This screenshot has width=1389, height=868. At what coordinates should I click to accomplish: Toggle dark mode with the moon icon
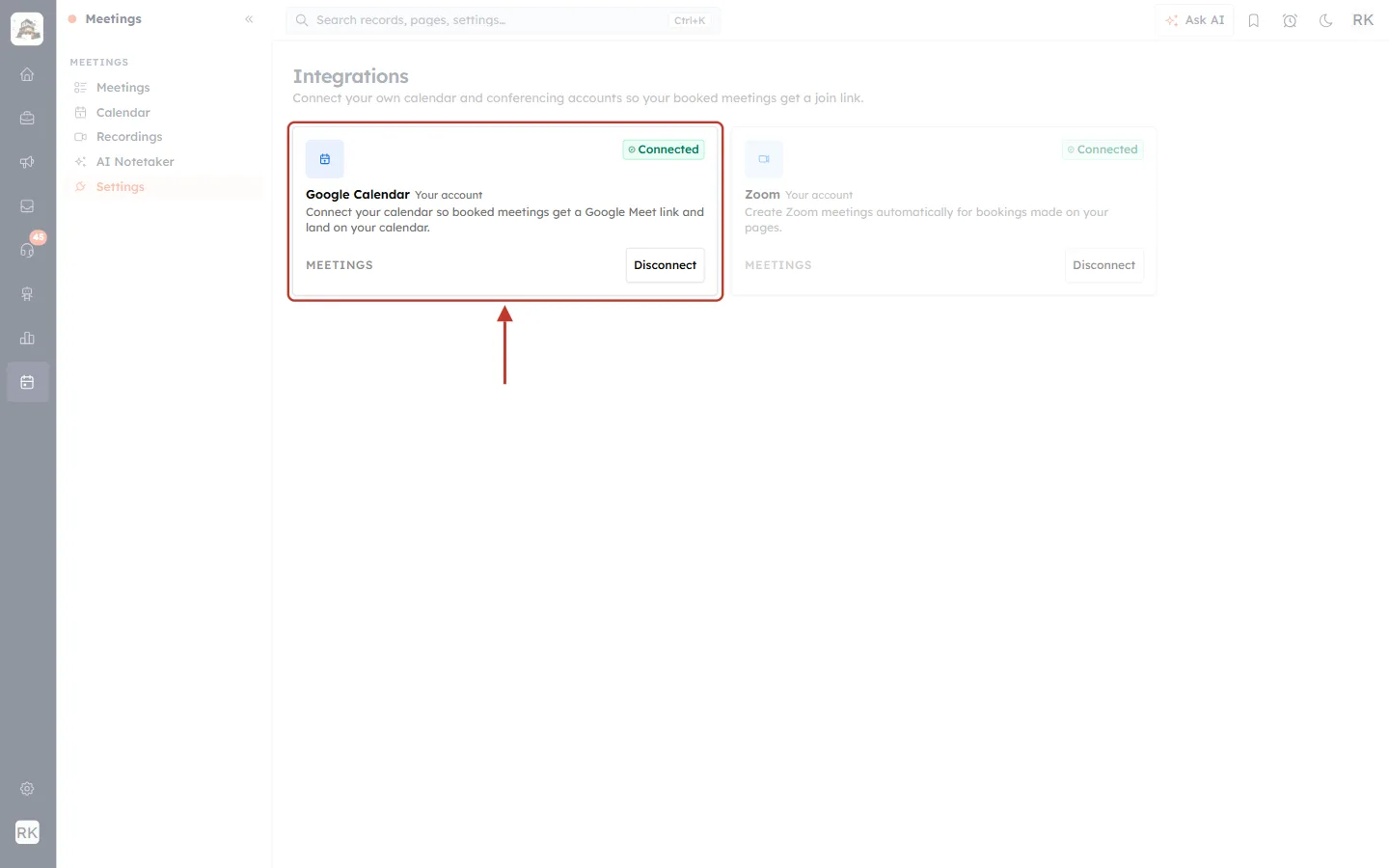(1326, 20)
